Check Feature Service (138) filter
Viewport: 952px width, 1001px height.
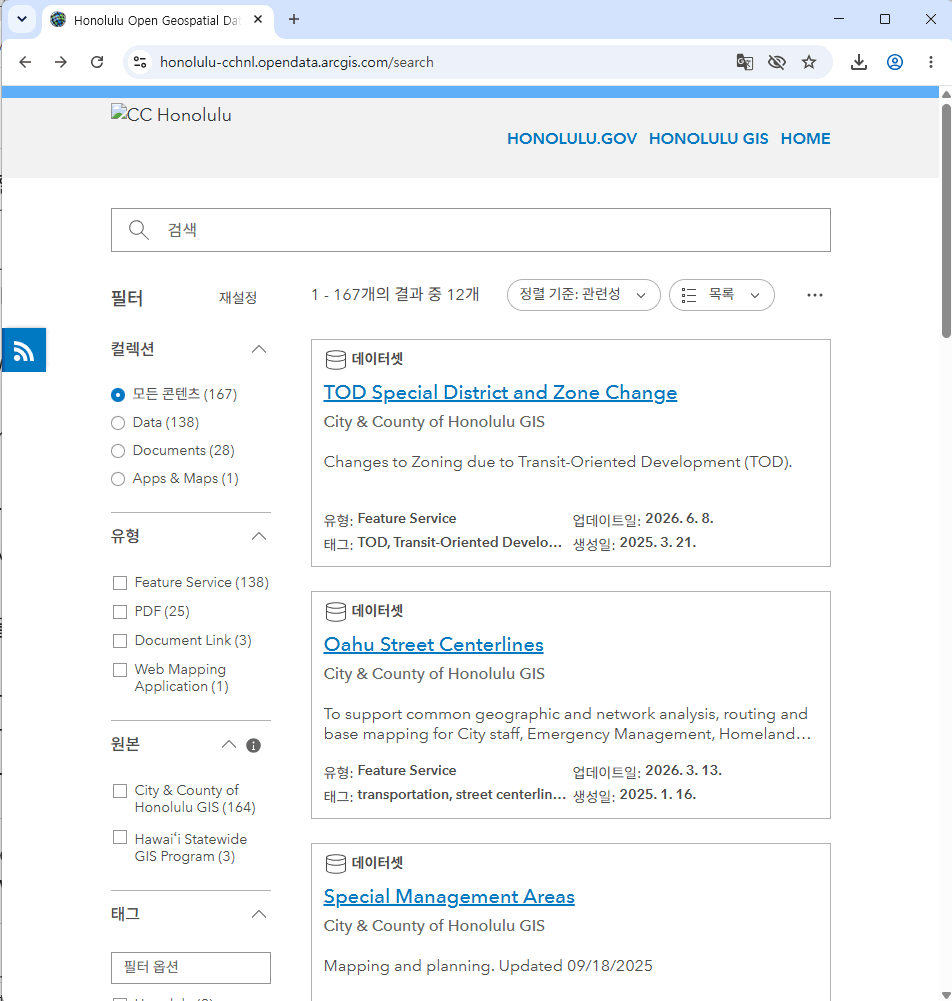119,583
